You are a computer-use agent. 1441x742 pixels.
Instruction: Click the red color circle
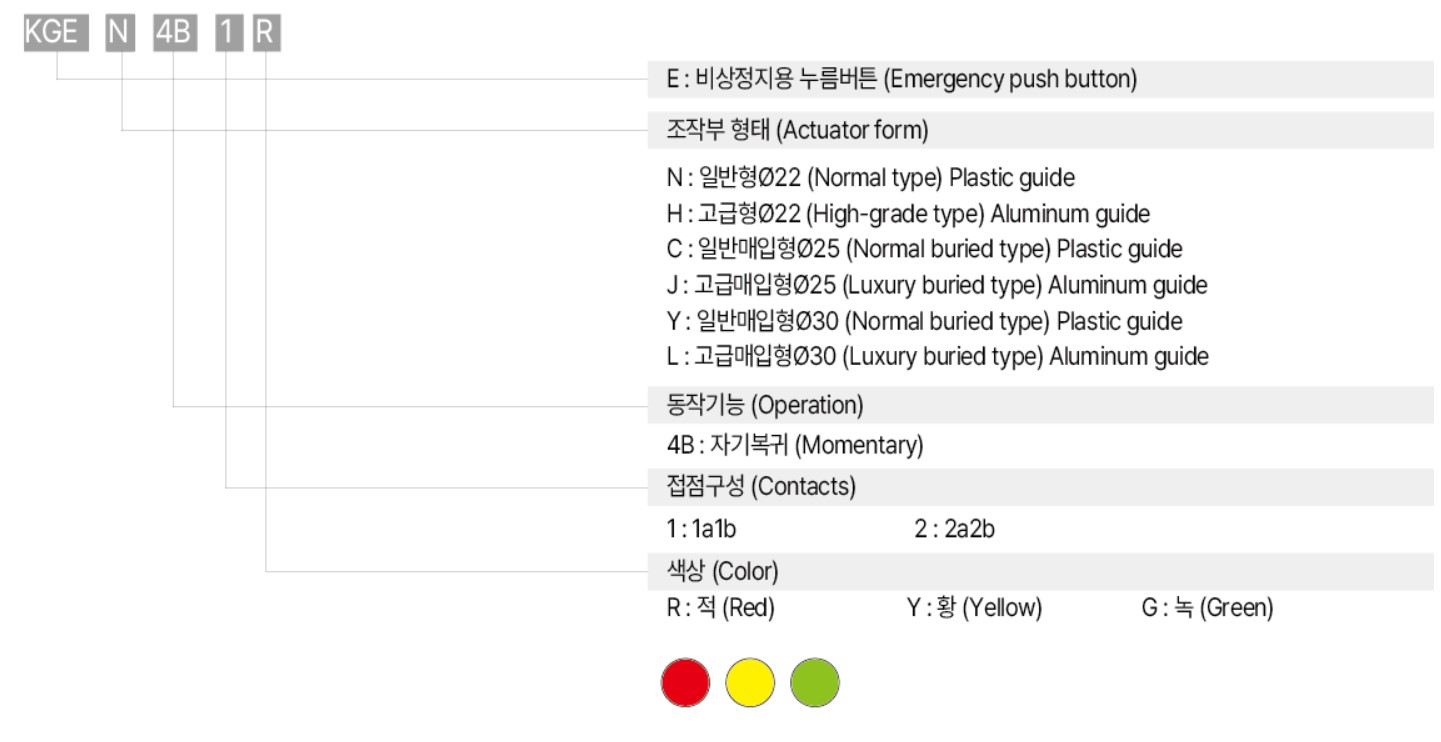point(686,684)
